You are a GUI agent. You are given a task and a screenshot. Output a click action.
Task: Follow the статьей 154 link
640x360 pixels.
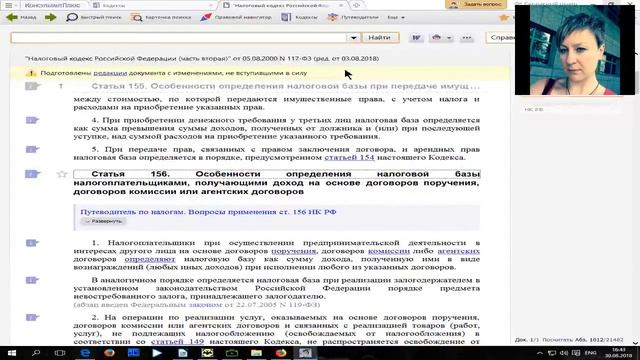[x=349, y=157]
